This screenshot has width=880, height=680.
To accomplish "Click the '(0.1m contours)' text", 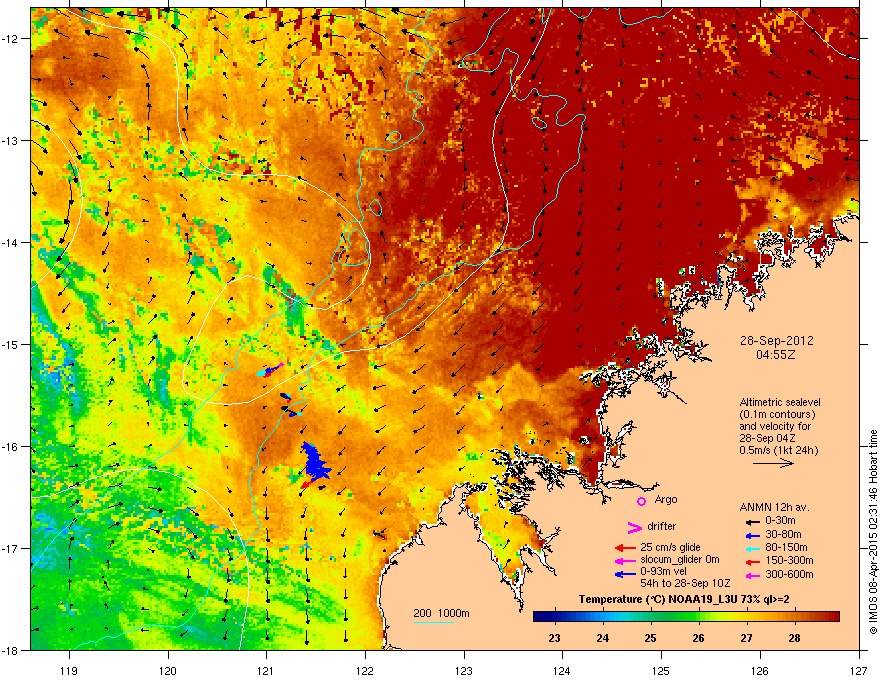I will click(x=777, y=415).
